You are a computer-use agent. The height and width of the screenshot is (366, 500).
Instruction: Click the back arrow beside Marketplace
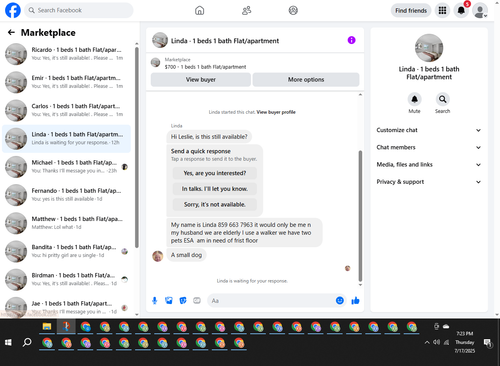click(11, 32)
